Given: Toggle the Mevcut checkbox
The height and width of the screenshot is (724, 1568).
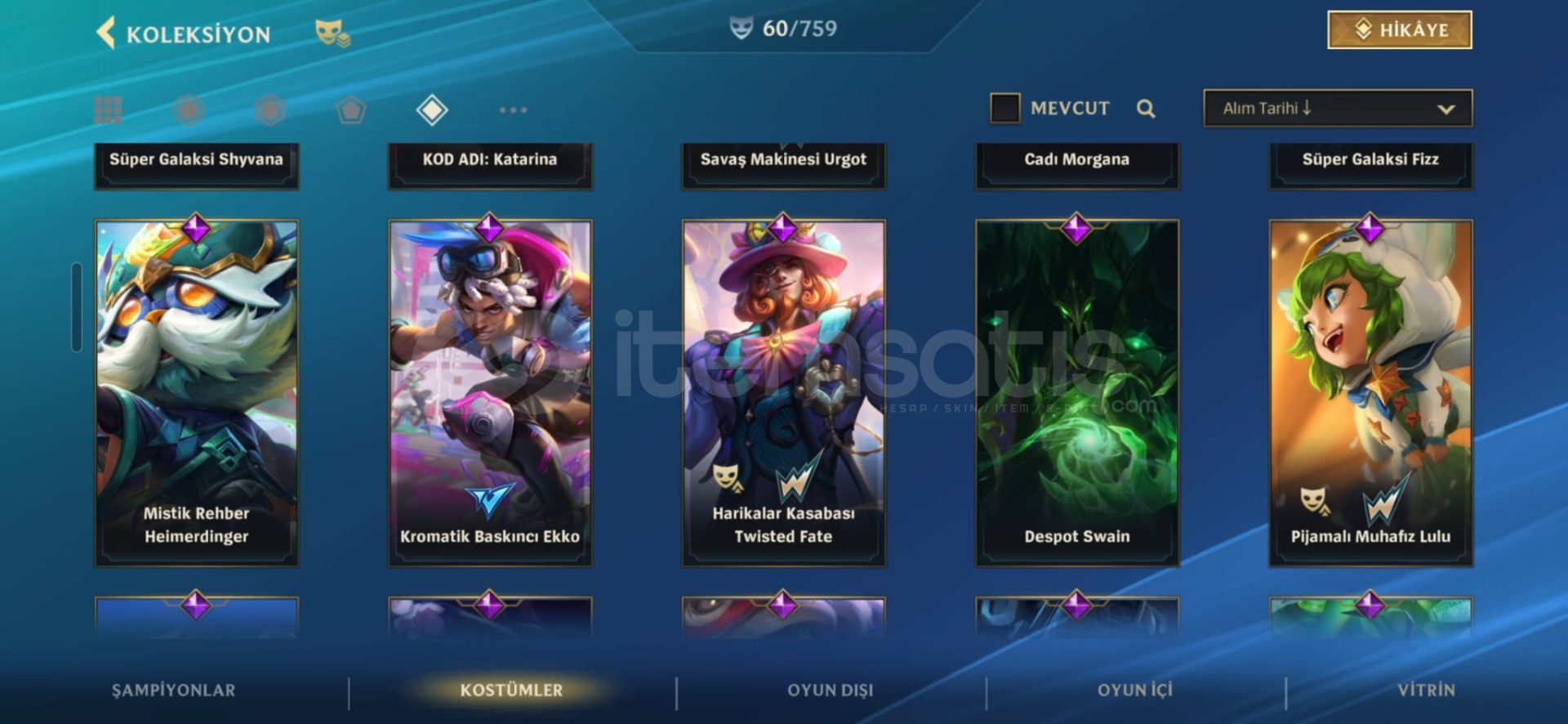Looking at the screenshot, I should [x=1004, y=108].
